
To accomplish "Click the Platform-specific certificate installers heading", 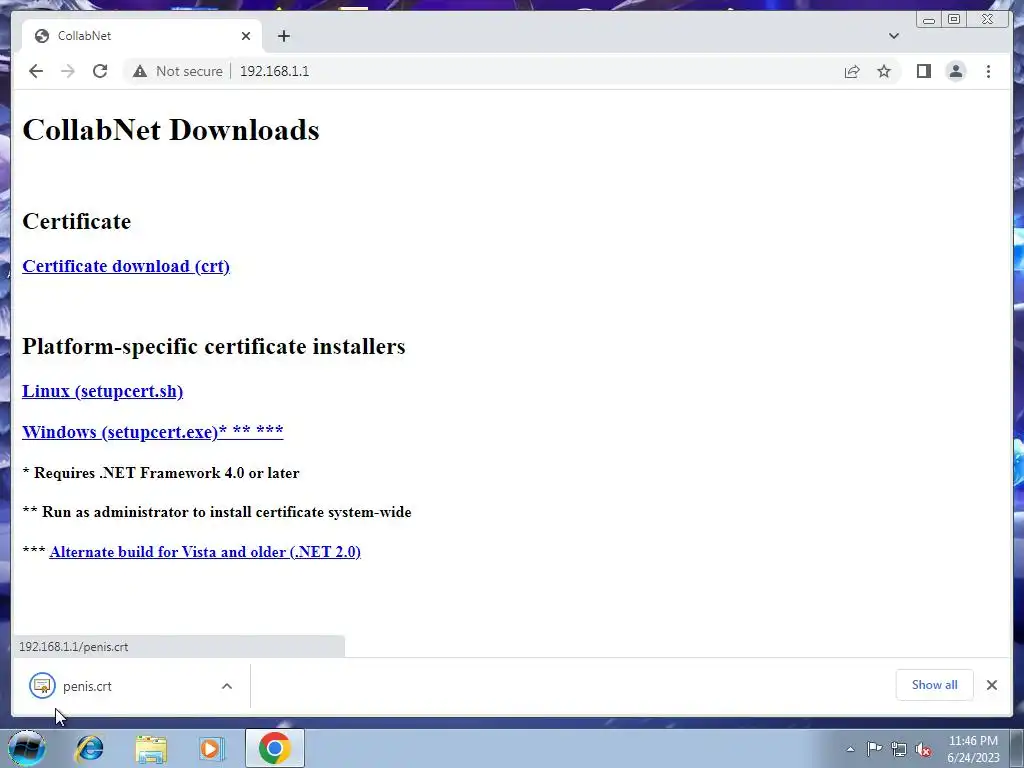I will pos(214,346).
